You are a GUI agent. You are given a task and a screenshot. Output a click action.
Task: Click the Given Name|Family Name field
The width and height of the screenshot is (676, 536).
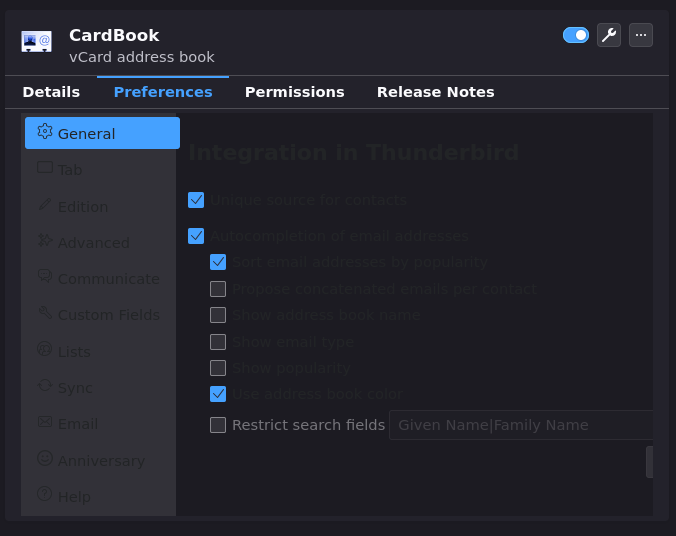(x=520, y=425)
